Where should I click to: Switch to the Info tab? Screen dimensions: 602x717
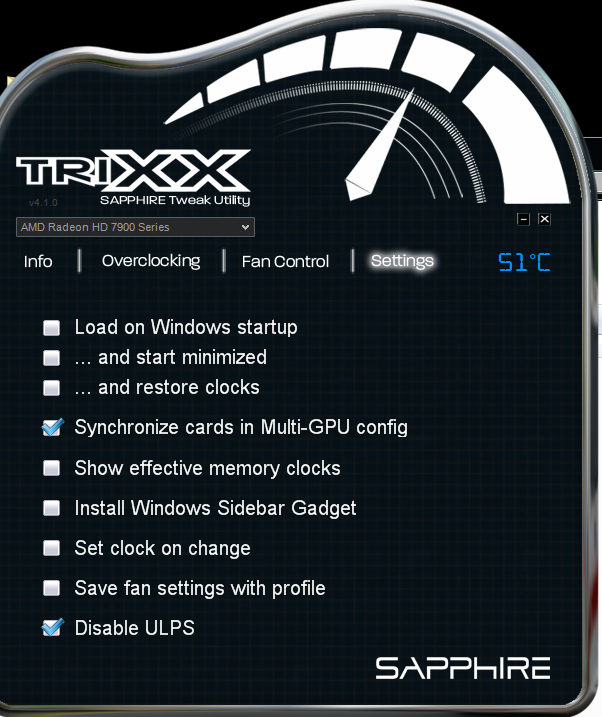tap(38, 262)
